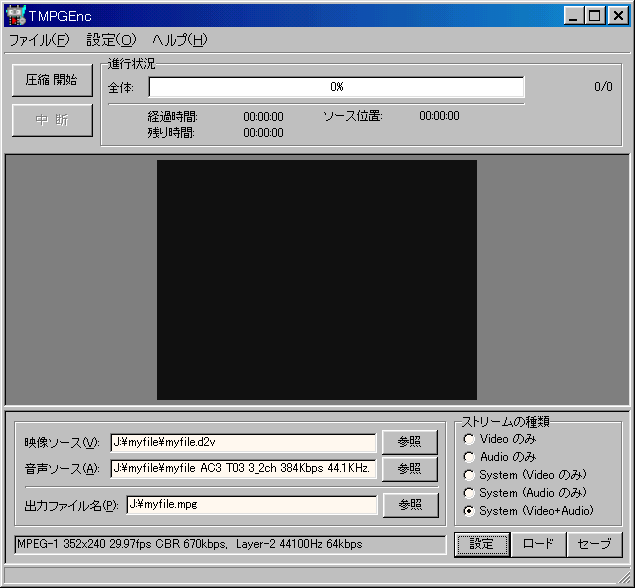Open the ファイル menu

point(39,40)
